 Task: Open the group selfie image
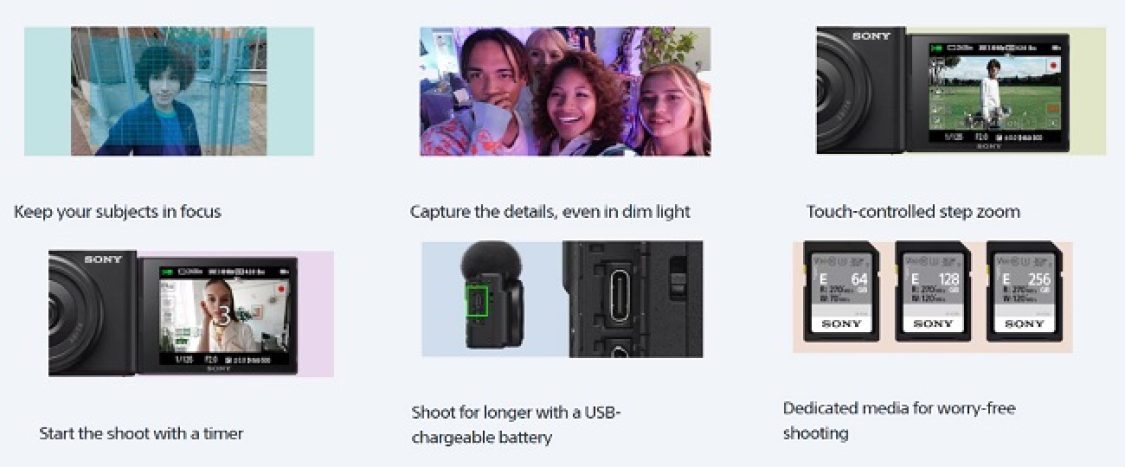point(565,91)
